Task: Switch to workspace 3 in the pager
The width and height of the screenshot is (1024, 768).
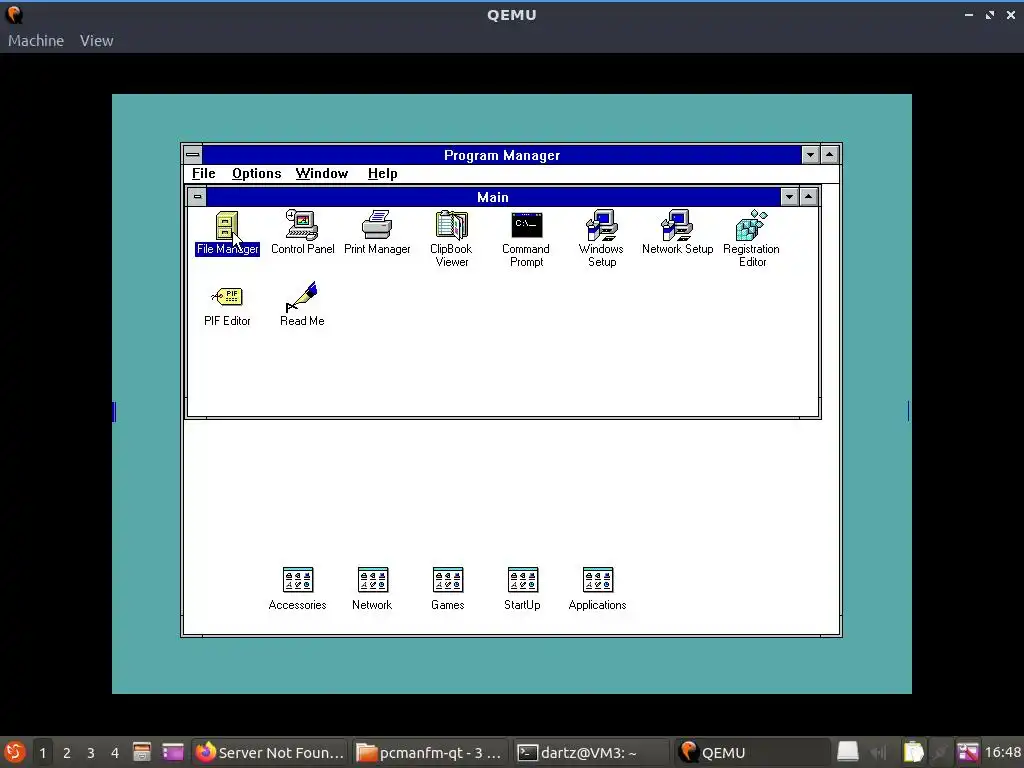Action: (x=91, y=753)
